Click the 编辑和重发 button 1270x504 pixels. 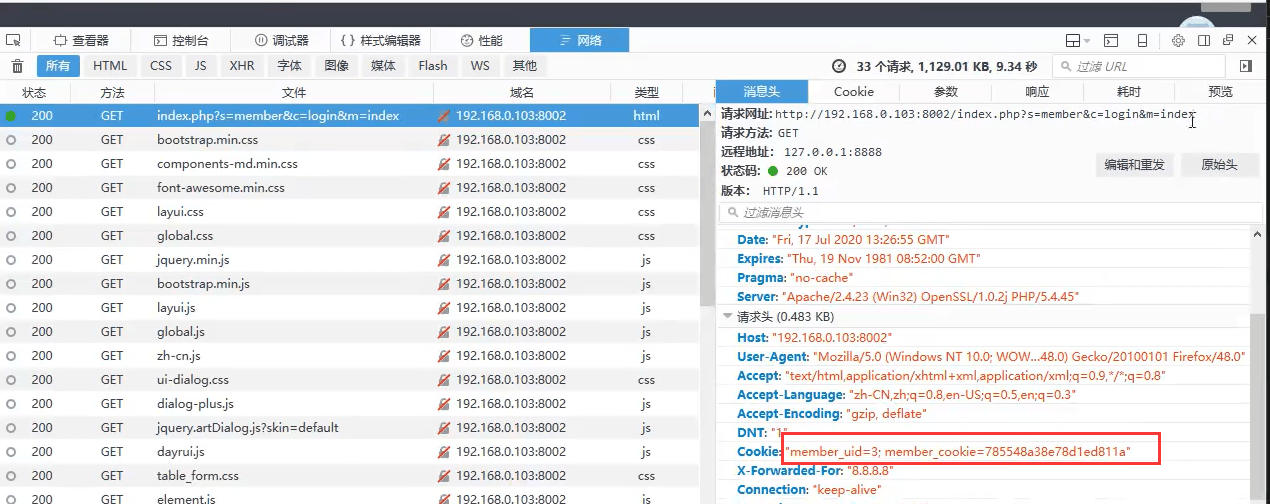pos(1134,165)
